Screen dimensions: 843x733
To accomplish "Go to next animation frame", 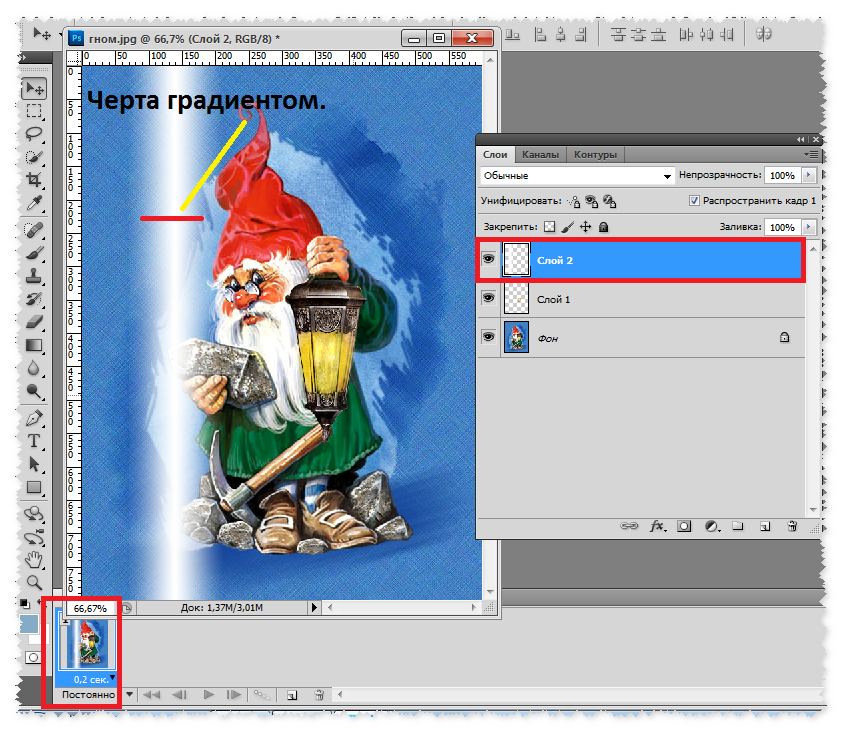I will (x=234, y=695).
